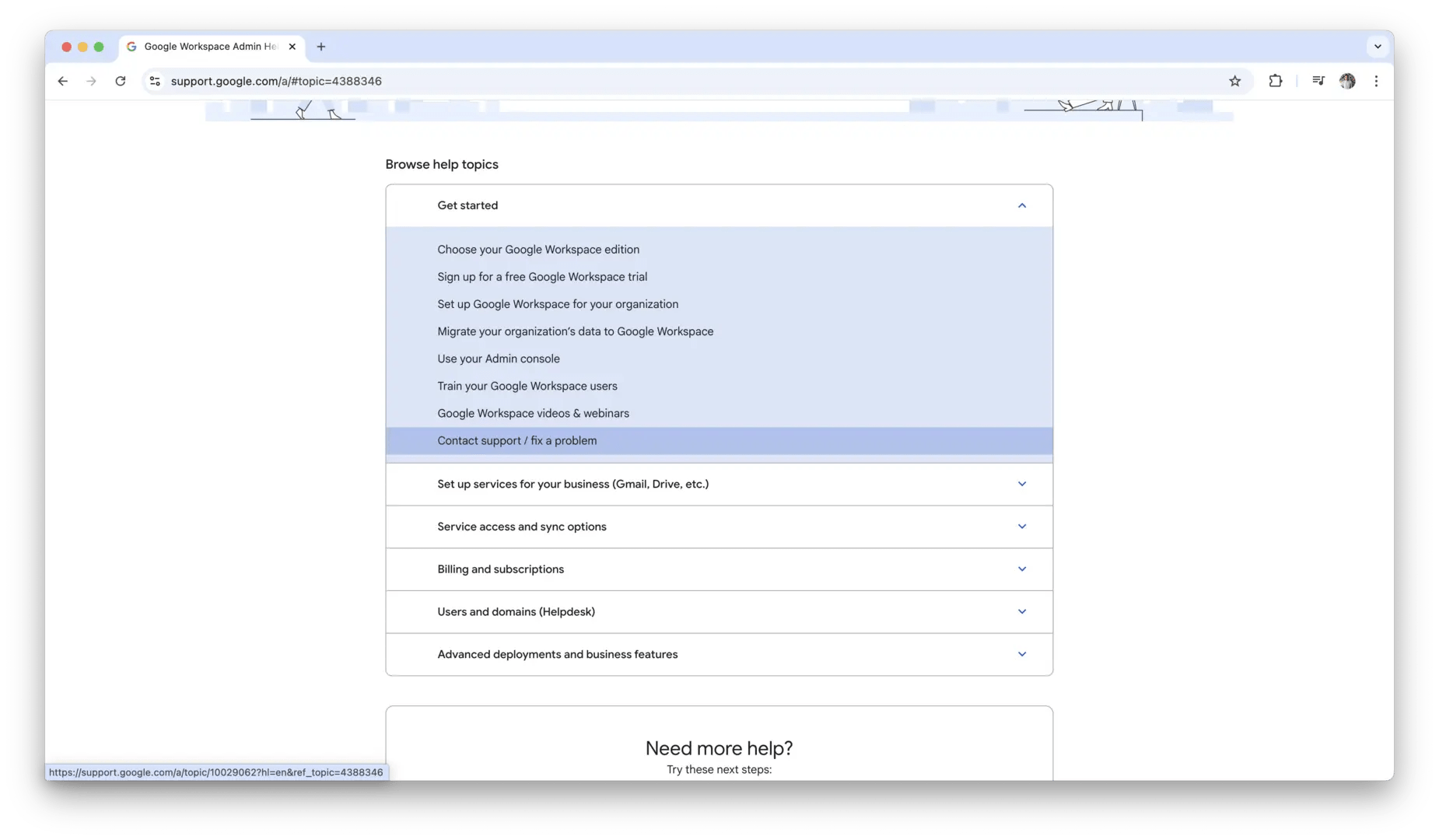1439x840 pixels.
Task: Expand the Billing and subscriptions section
Action: (x=1021, y=569)
